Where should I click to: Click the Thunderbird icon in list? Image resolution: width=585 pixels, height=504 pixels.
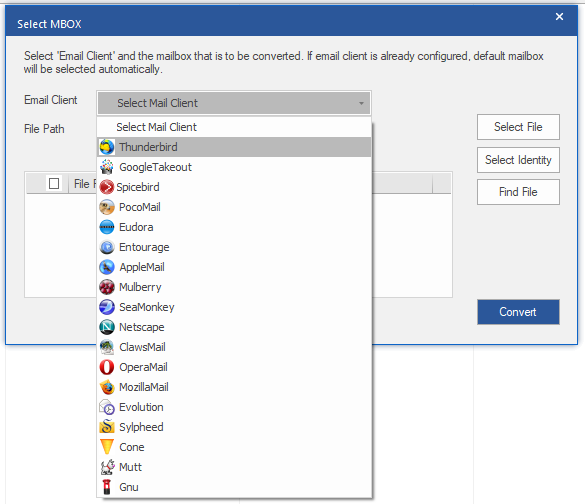(x=107, y=147)
